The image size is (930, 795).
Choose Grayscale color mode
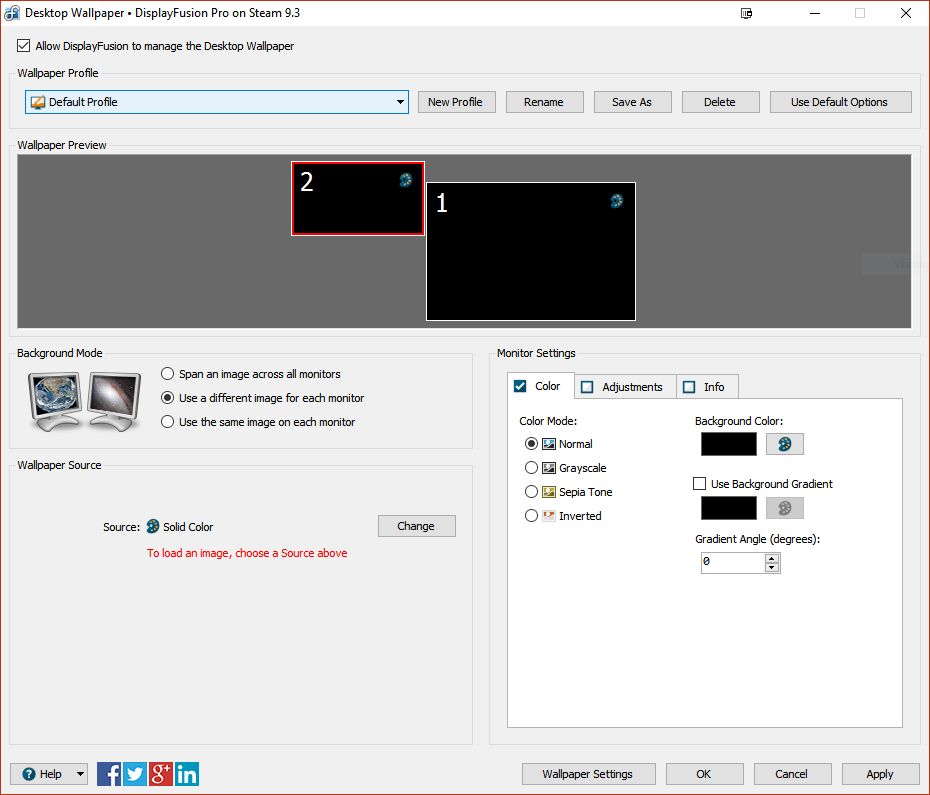coord(531,468)
